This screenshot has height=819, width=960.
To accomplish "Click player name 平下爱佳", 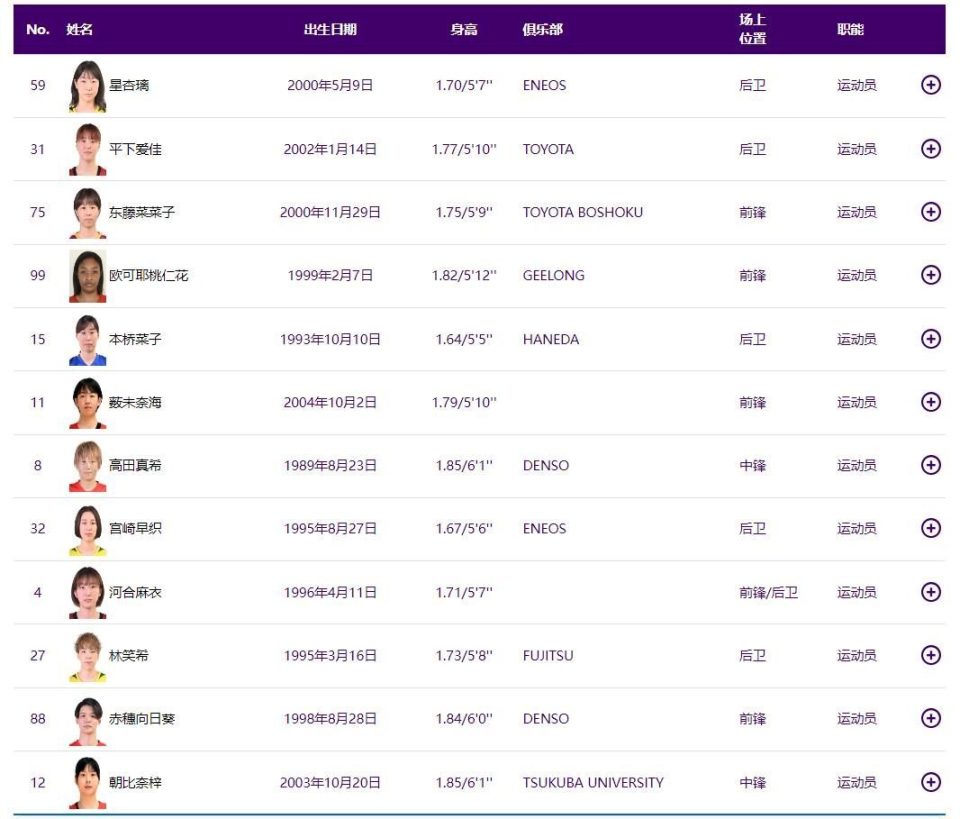I will click(x=135, y=149).
